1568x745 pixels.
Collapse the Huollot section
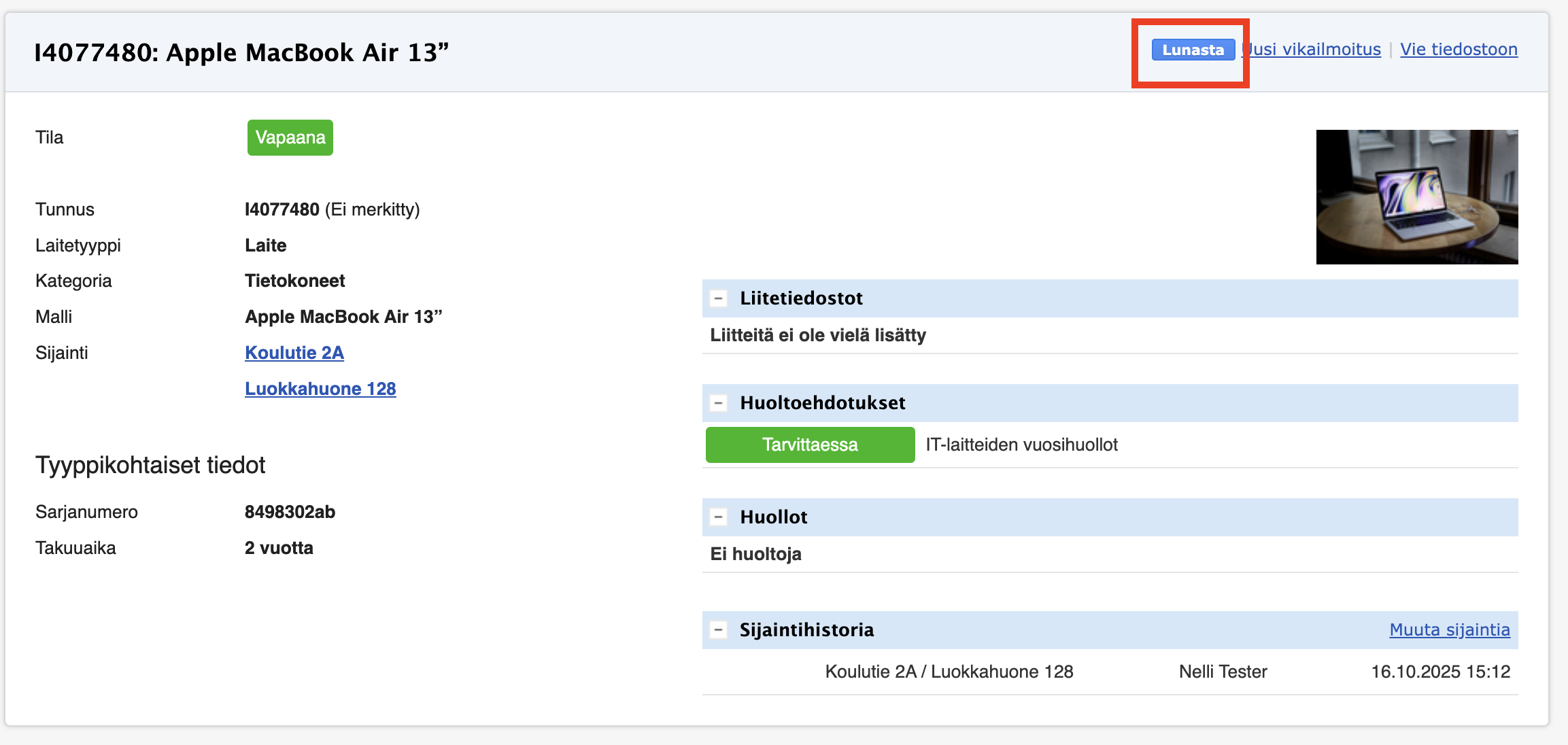coord(718,517)
